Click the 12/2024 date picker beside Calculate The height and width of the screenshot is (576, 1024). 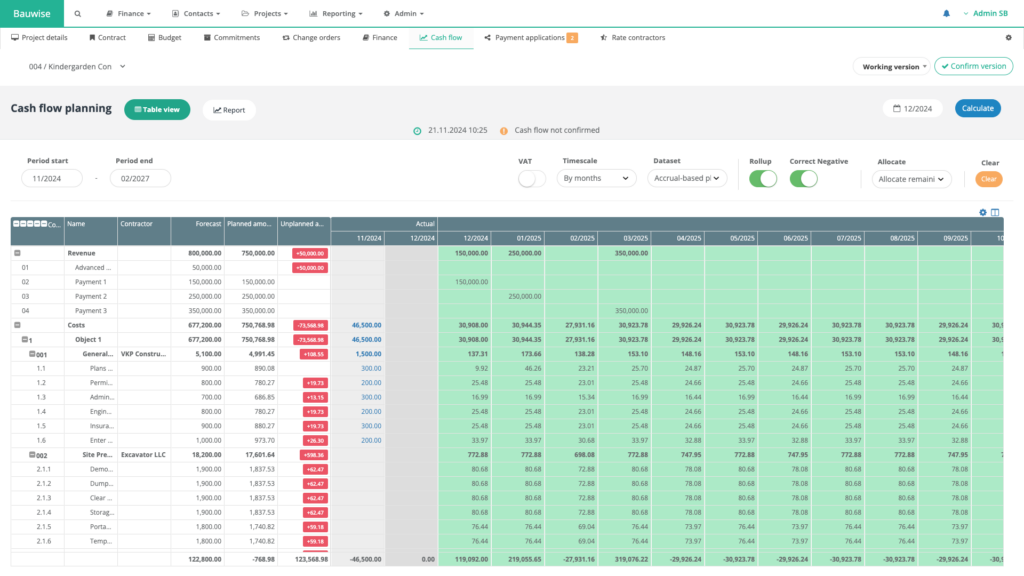(x=913, y=108)
